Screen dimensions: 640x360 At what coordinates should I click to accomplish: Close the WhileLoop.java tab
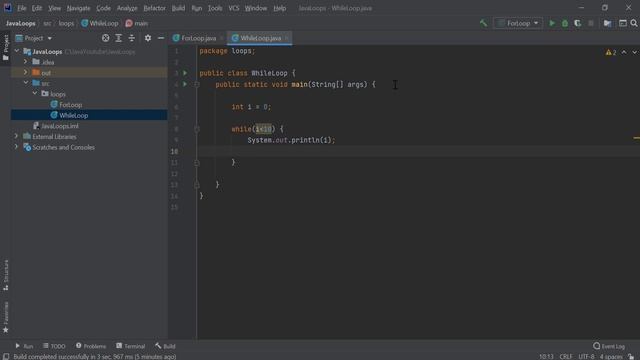click(287, 38)
